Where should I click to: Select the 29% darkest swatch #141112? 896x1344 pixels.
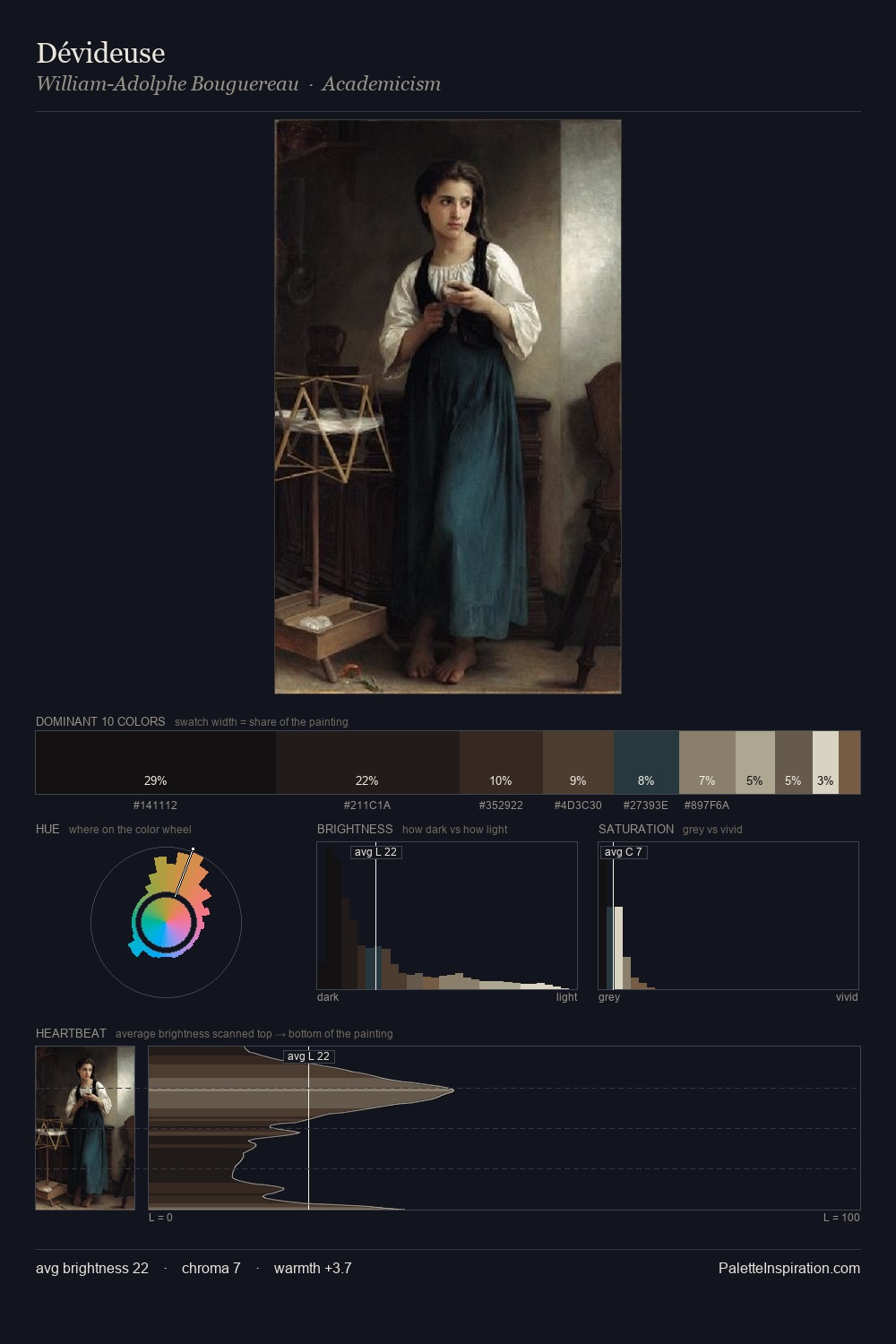point(156,762)
